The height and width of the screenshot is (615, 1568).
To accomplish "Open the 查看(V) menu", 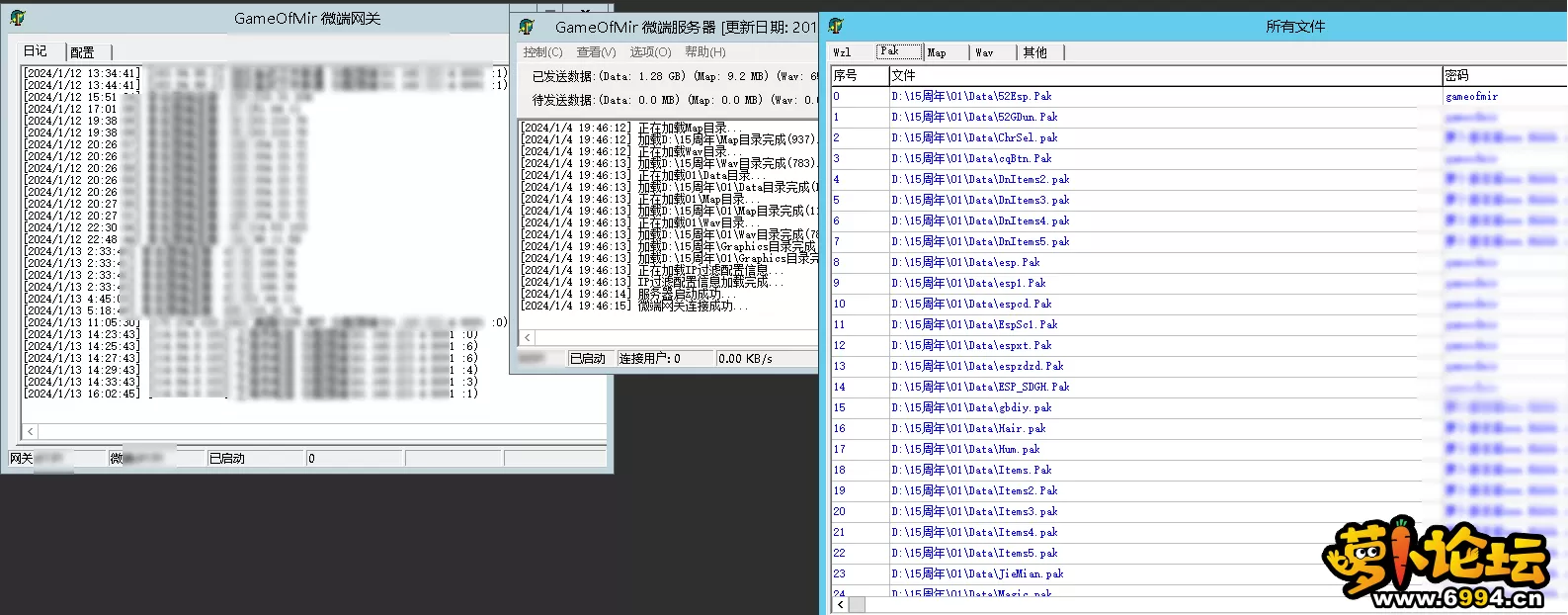I will [596, 52].
